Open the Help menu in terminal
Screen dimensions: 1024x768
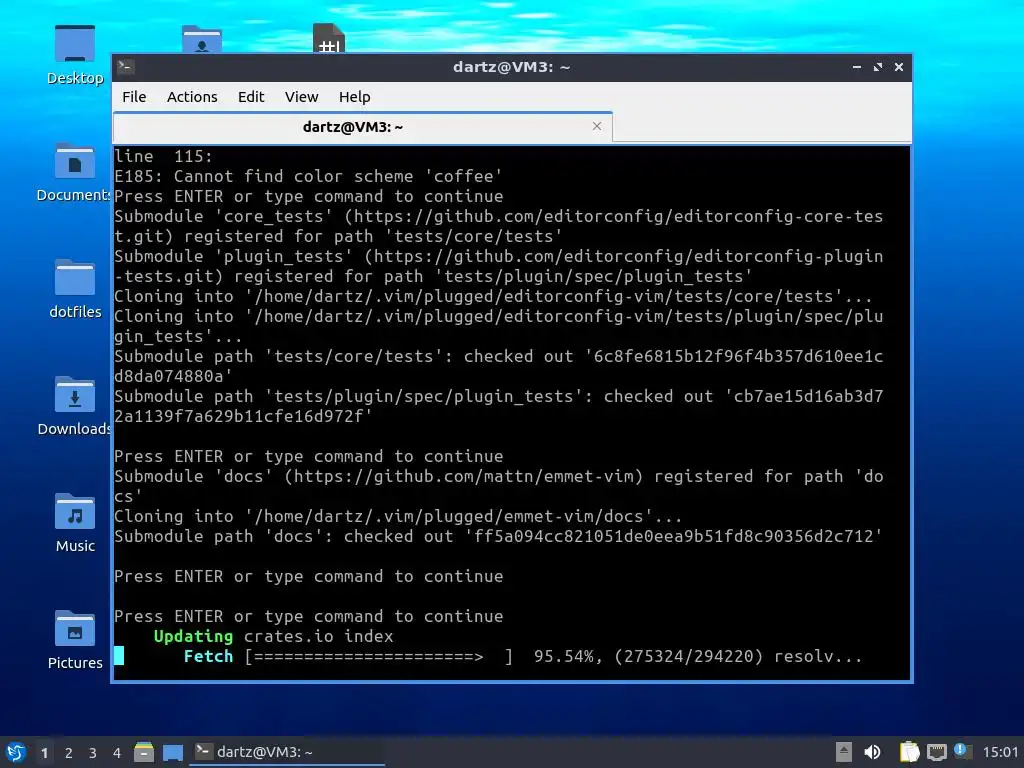pos(355,97)
